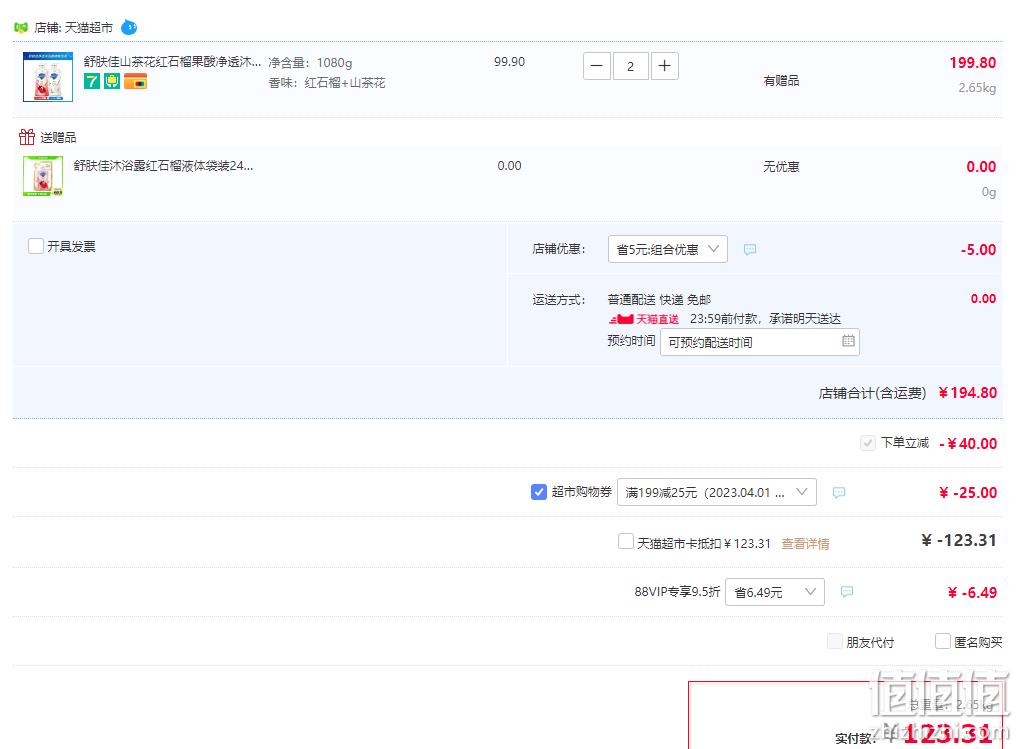Click the 普通配送 快递 免邮 shipping text

(659, 299)
